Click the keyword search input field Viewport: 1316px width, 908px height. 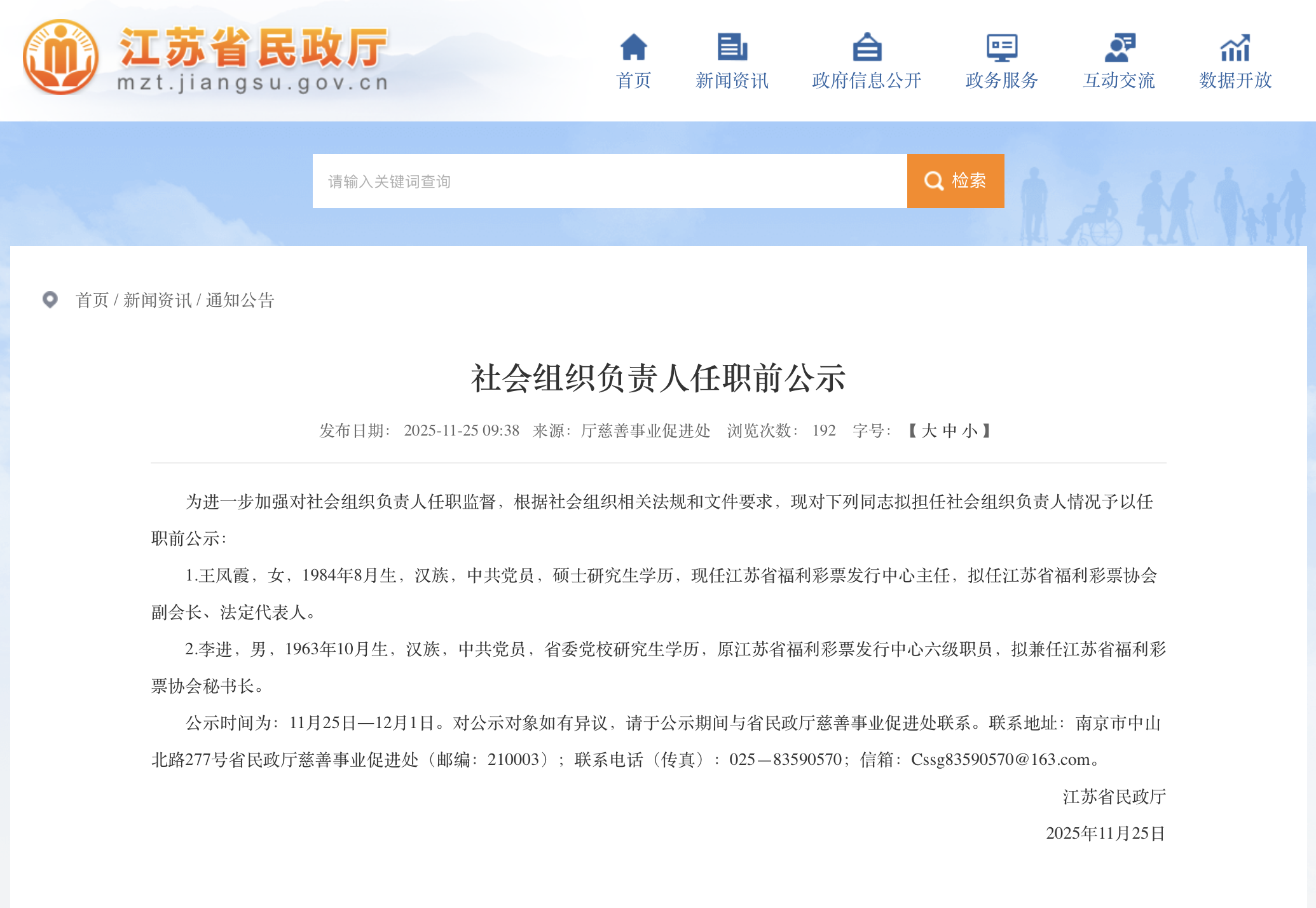[x=609, y=181]
